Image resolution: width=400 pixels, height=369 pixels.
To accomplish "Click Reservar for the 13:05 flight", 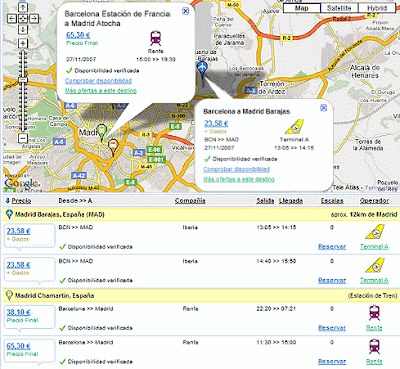I will point(332,247).
